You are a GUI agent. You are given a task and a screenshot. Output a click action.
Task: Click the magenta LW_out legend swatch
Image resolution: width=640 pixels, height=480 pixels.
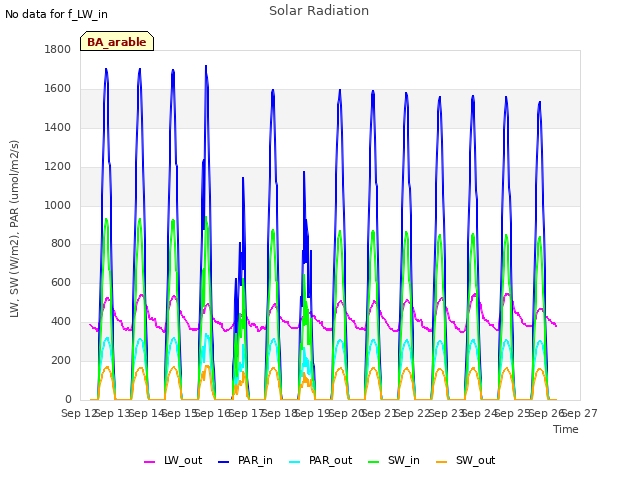pyautogui.click(x=149, y=462)
